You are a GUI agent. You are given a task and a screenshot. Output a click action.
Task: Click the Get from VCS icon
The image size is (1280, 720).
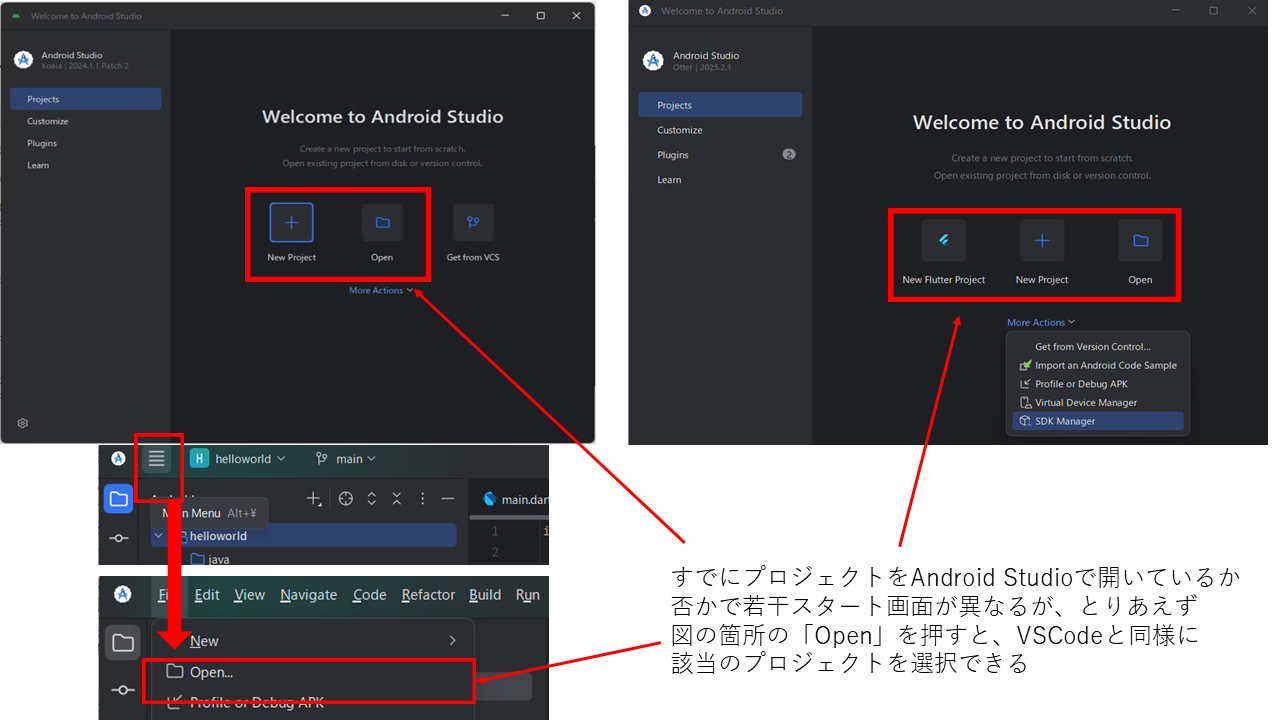(473, 222)
